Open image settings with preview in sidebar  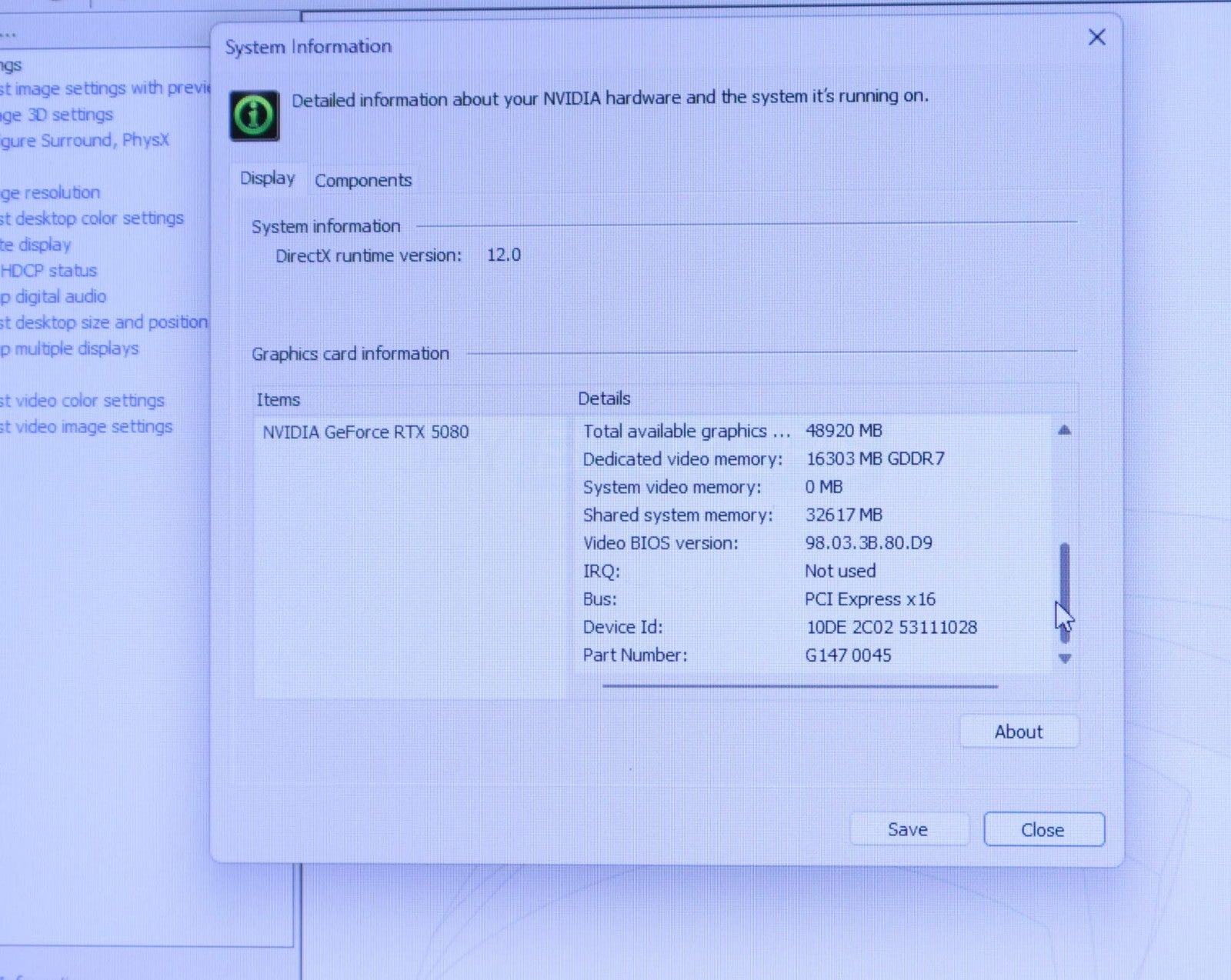[x=105, y=88]
